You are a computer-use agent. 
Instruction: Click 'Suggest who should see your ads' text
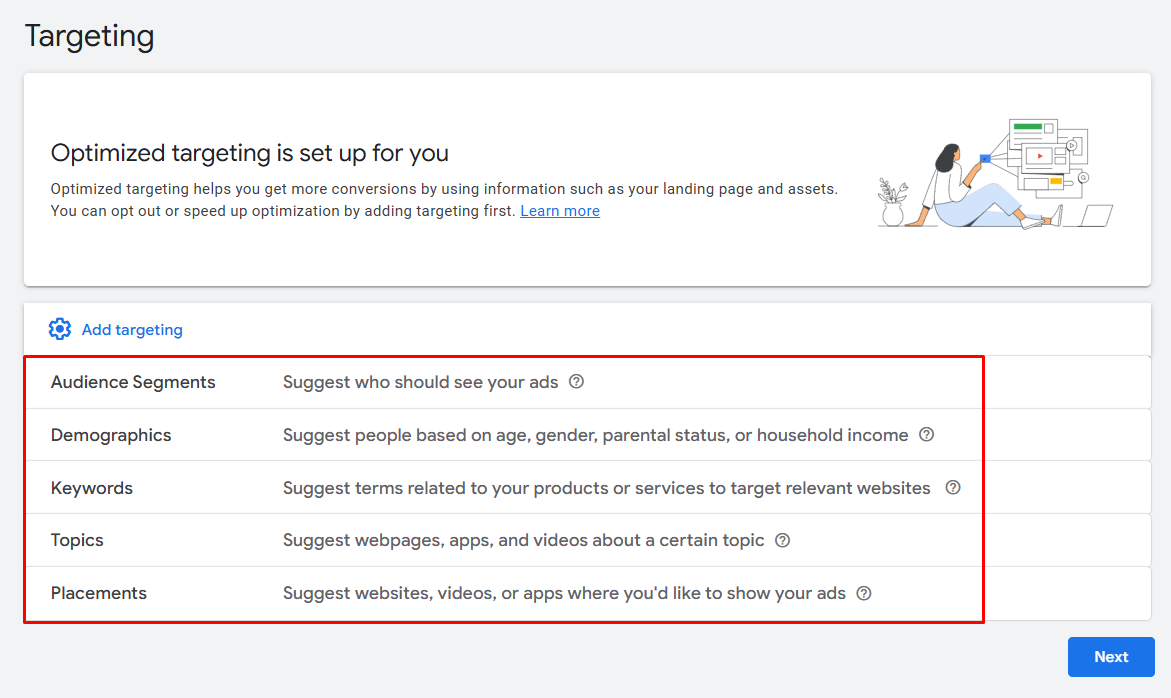pyautogui.click(x=420, y=382)
